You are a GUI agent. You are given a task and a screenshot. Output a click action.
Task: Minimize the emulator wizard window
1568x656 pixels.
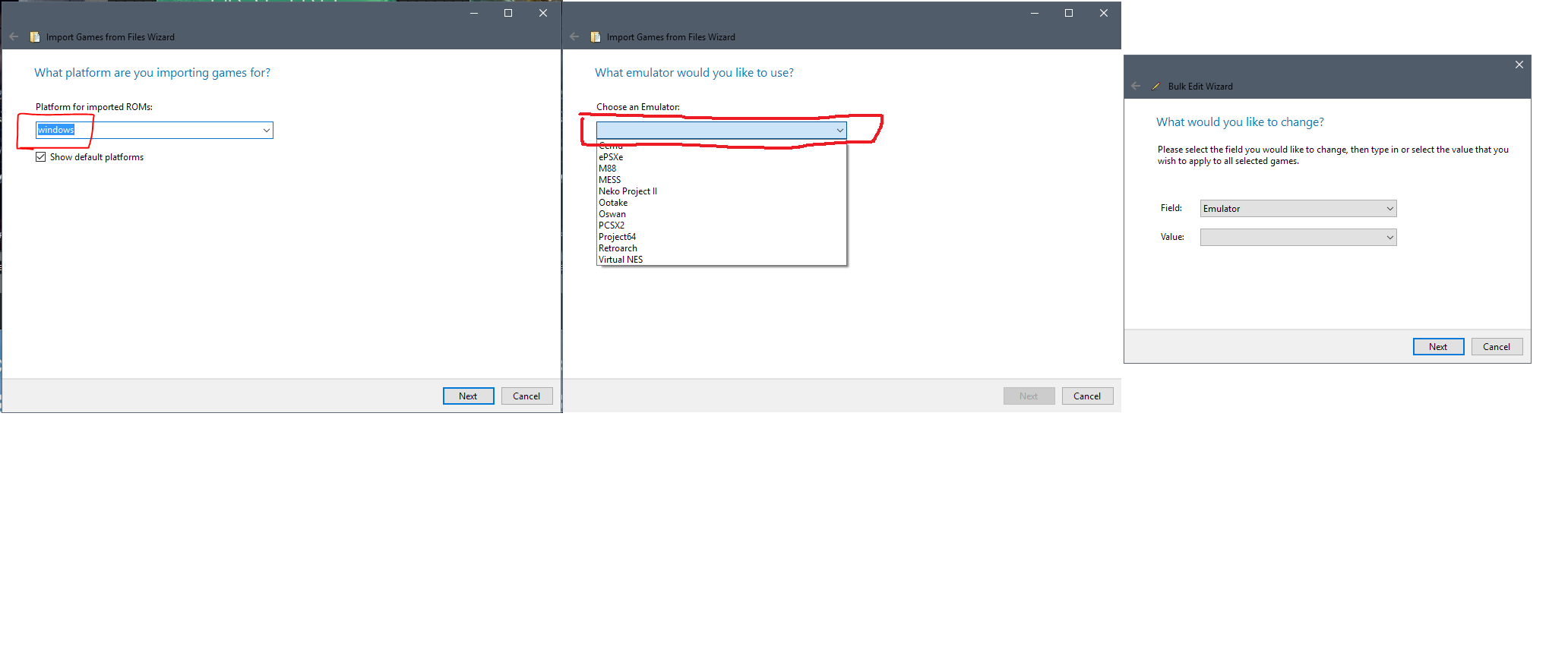[1034, 13]
